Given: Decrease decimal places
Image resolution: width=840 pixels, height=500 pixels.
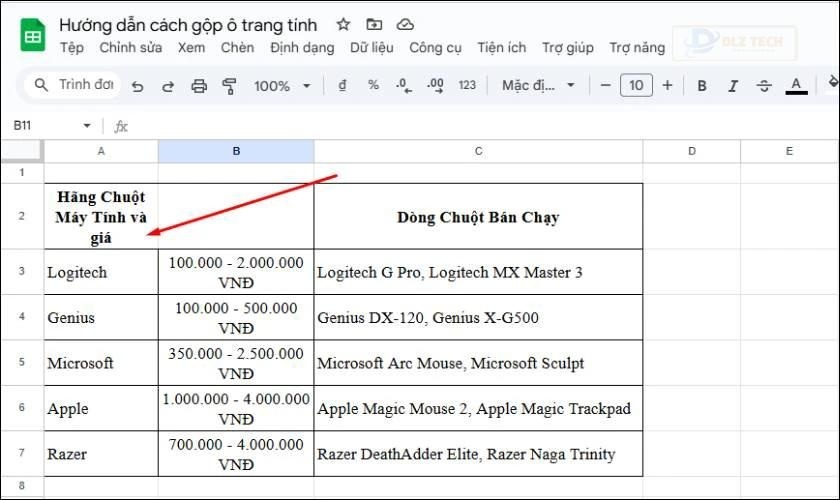Looking at the screenshot, I should point(404,86).
